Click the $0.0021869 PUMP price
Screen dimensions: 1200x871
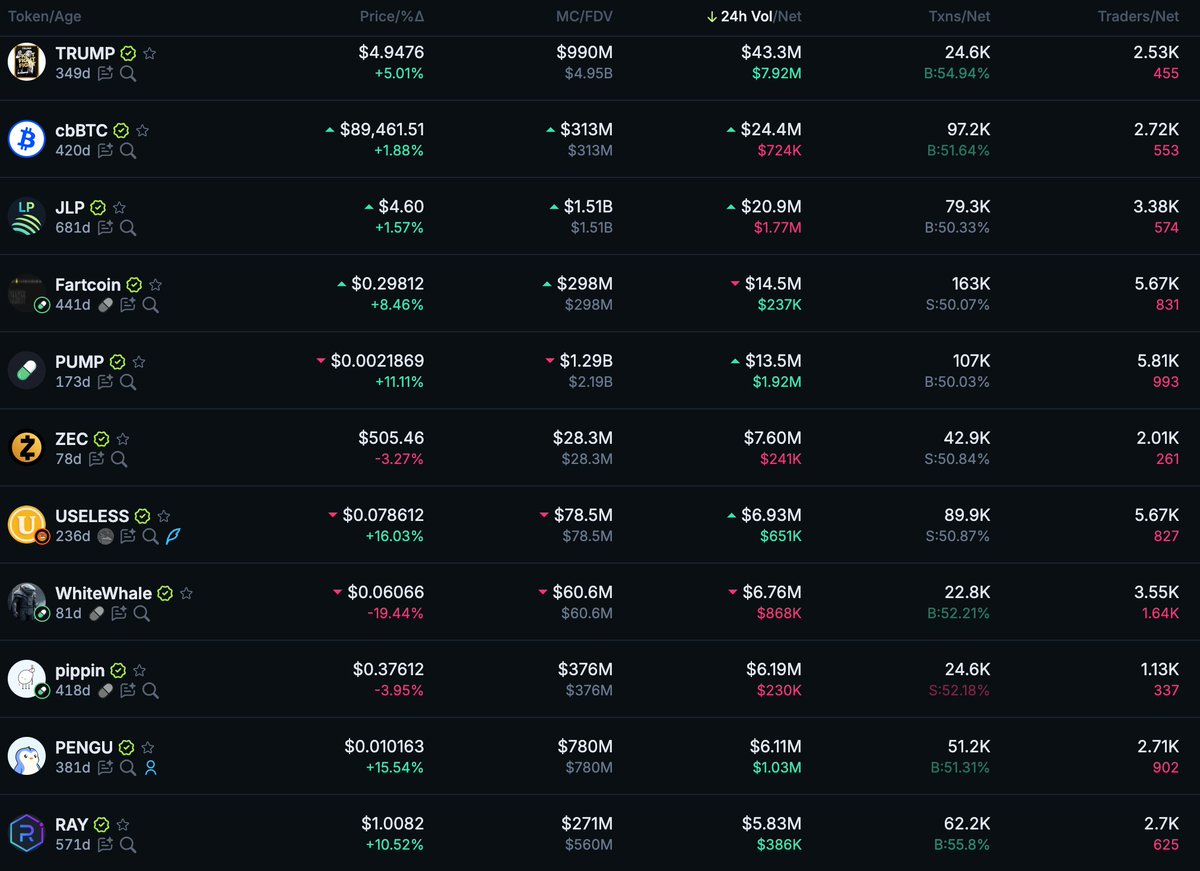pyautogui.click(x=377, y=361)
